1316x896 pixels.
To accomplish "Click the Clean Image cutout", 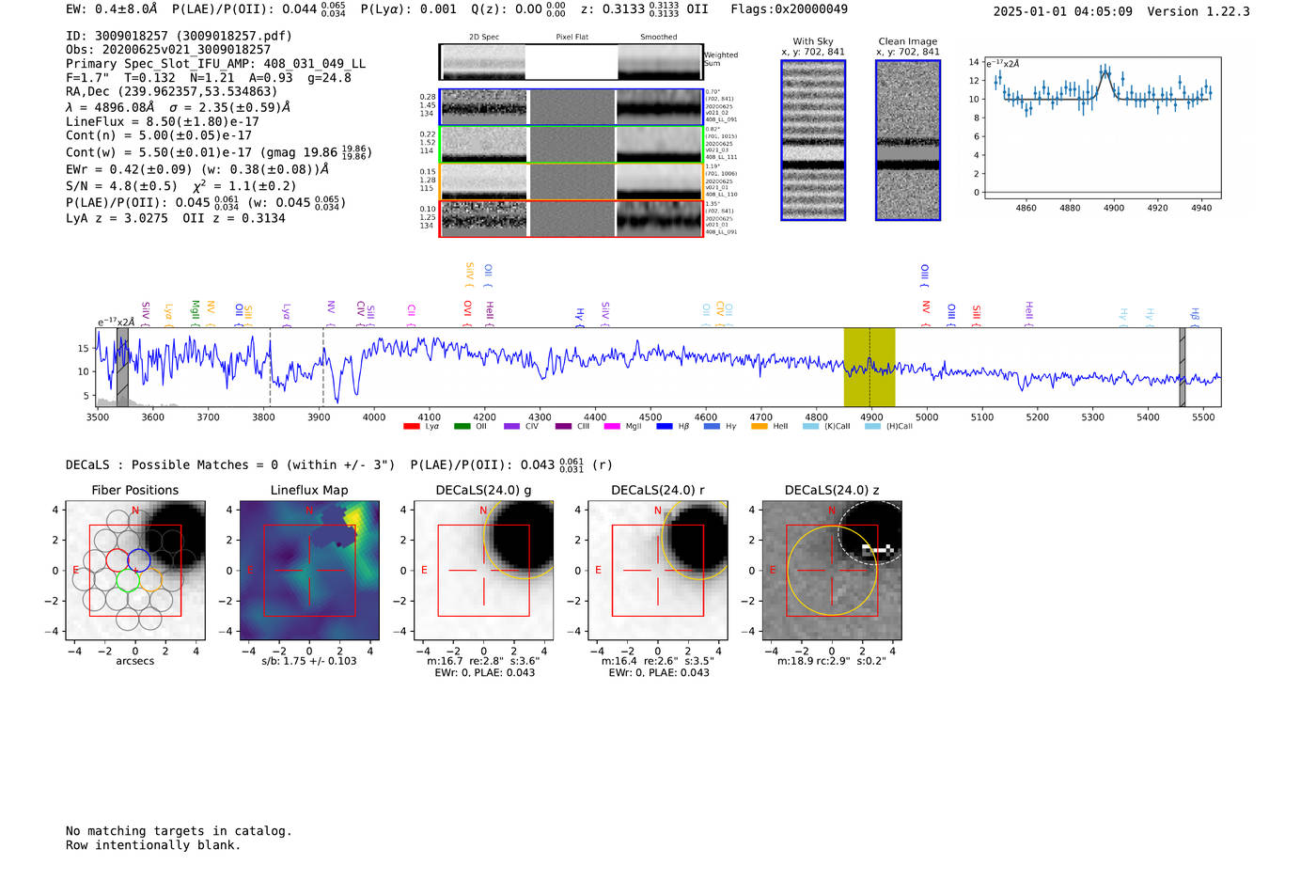I will (x=908, y=140).
